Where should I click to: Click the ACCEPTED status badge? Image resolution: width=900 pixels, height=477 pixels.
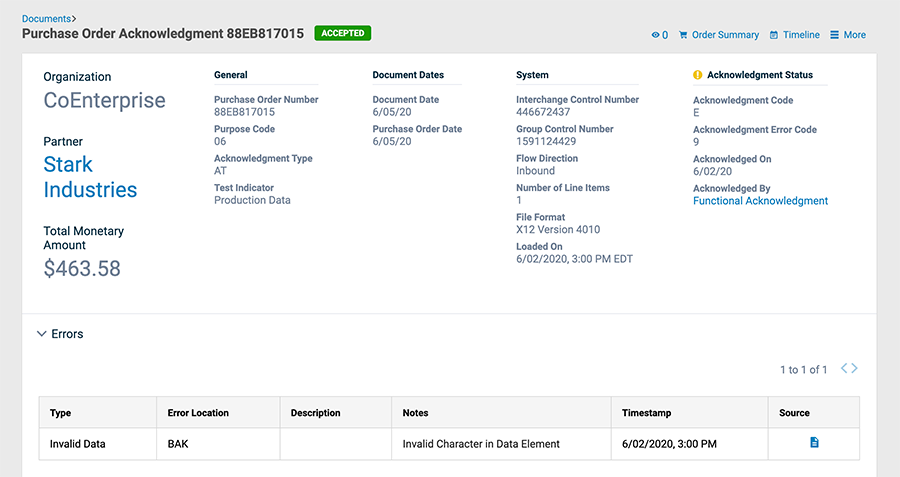coord(343,33)
